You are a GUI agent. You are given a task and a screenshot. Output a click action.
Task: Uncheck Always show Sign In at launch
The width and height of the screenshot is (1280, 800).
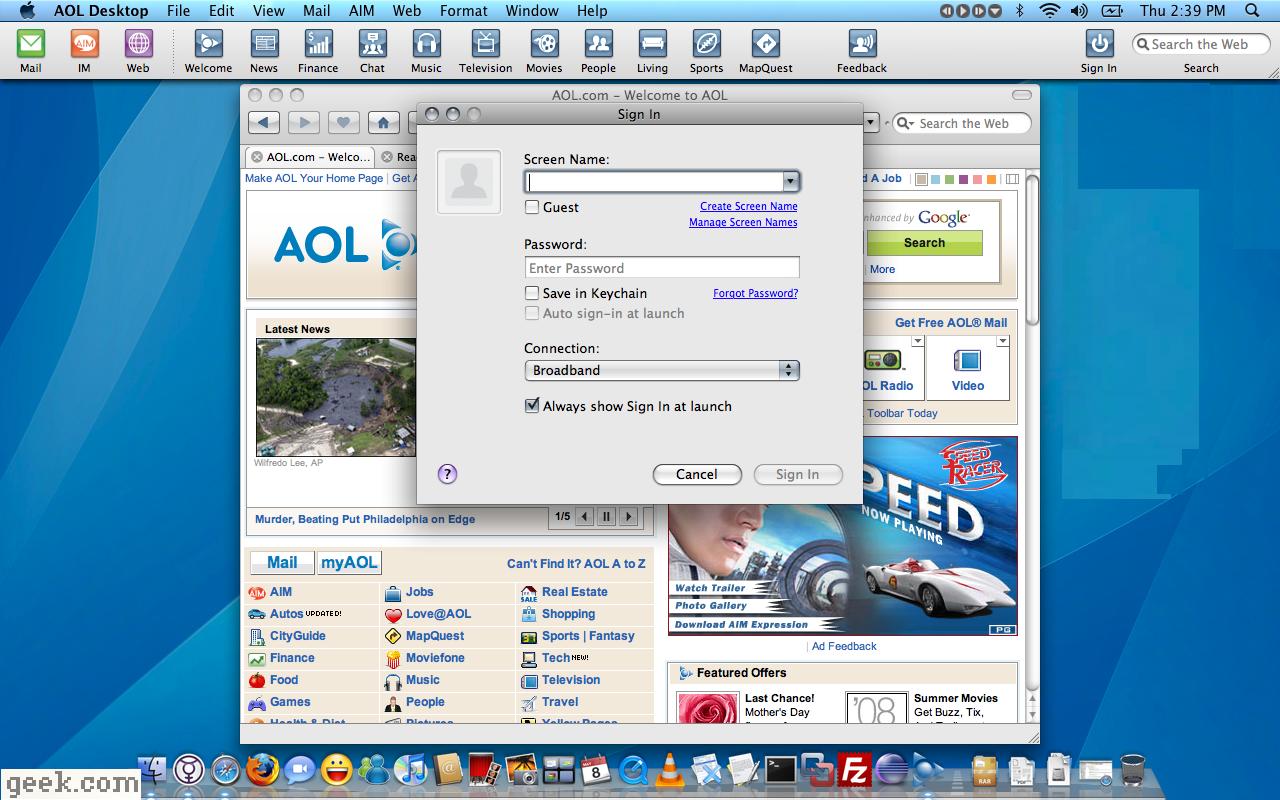coord(533,406)
